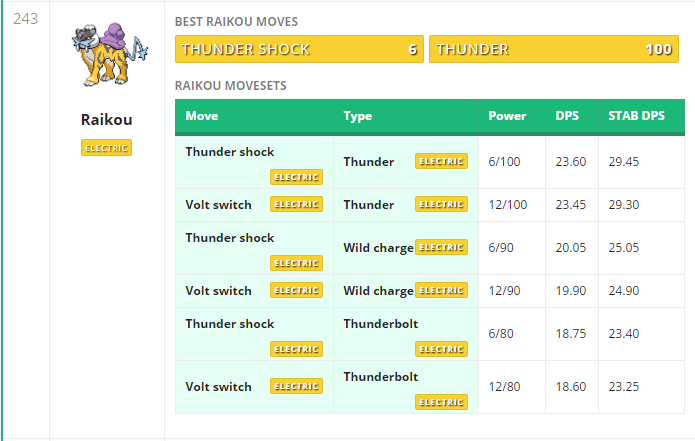The width and height of the screenshot is (695, 441).
Task: Select the 6/100 power value
Action: tap(504, 162)
